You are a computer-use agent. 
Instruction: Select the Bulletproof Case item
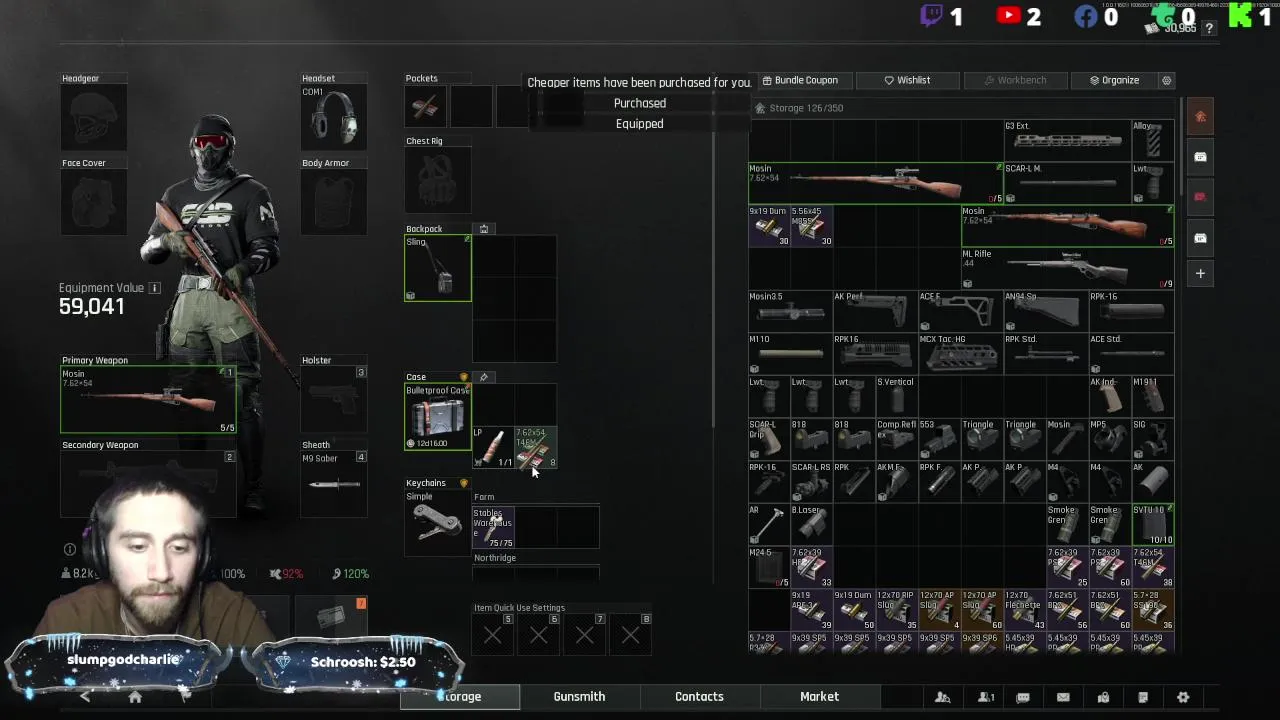pyautogui.click(x=437, y=416)
